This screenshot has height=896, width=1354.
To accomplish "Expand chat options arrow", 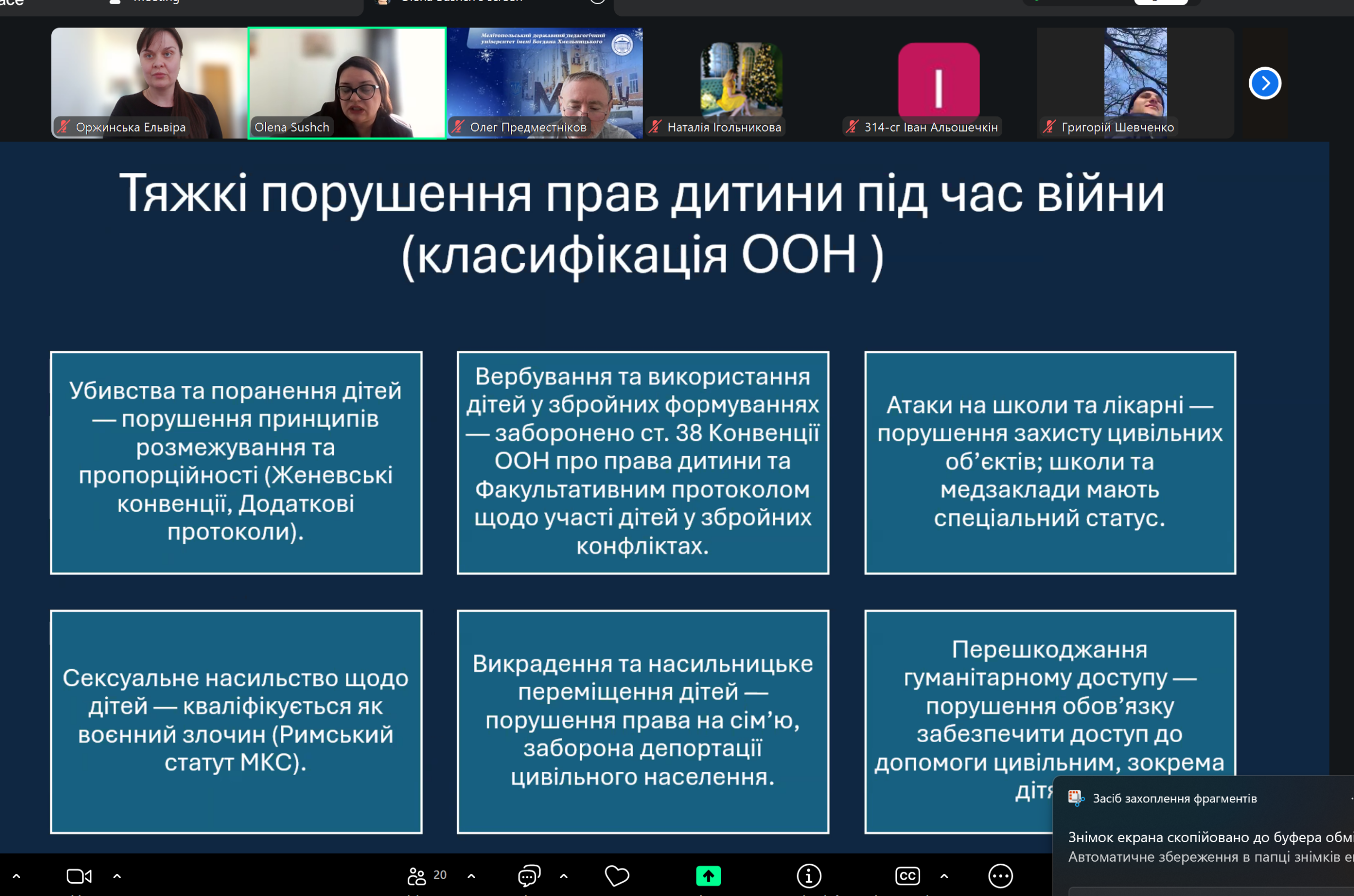I will click(564, 876).
